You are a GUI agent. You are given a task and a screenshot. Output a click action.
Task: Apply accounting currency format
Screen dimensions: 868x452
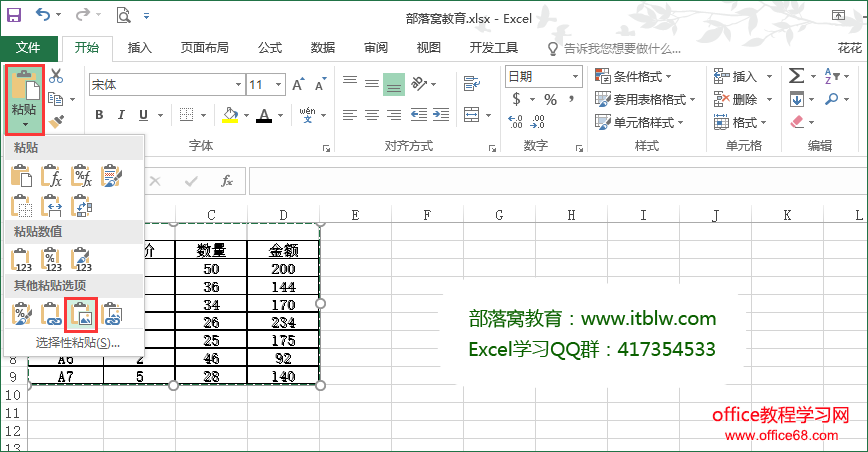(x=516, y=100)
